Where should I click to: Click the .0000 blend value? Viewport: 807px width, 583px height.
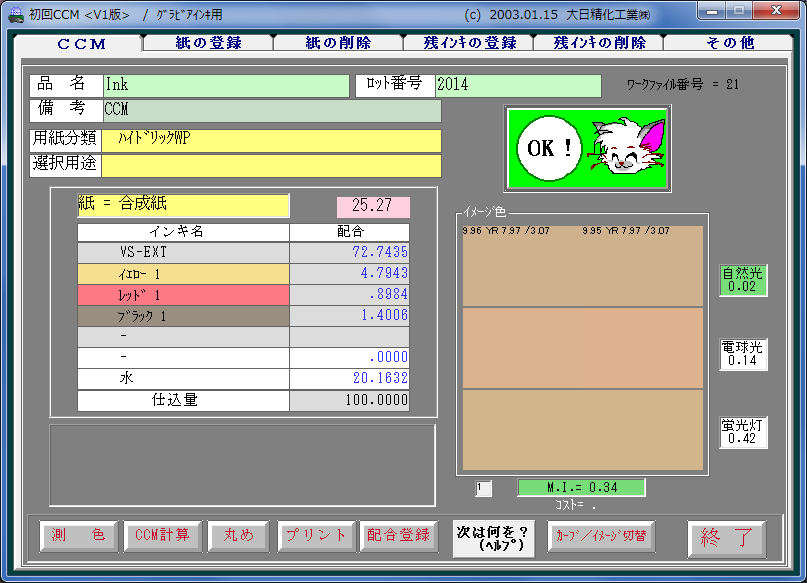click(x=349, y=358)
